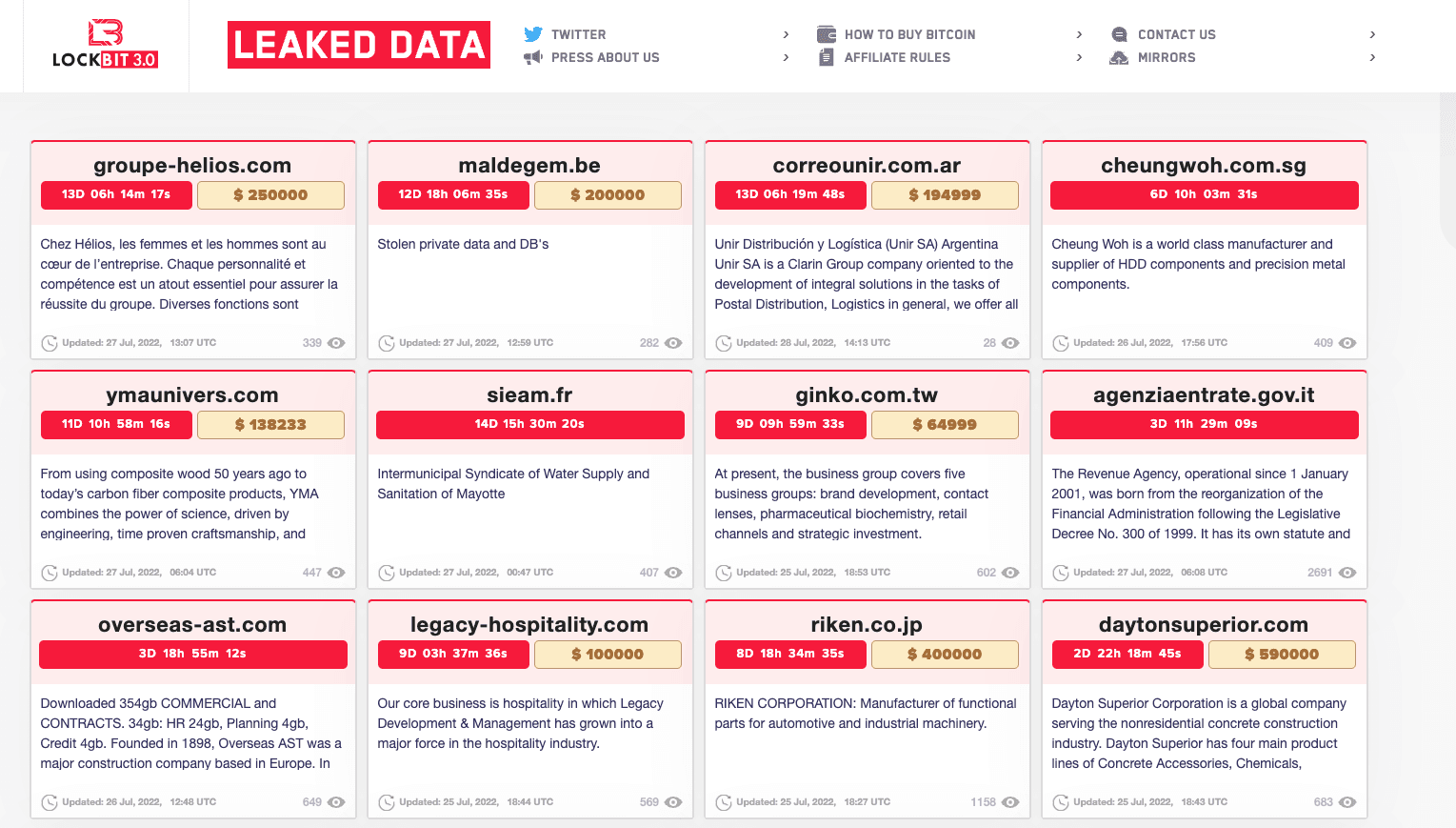This screenshot has width=1456, height=828.
Task: Expand the chevron next to Twitter
Action: click(x=786, y=34)
